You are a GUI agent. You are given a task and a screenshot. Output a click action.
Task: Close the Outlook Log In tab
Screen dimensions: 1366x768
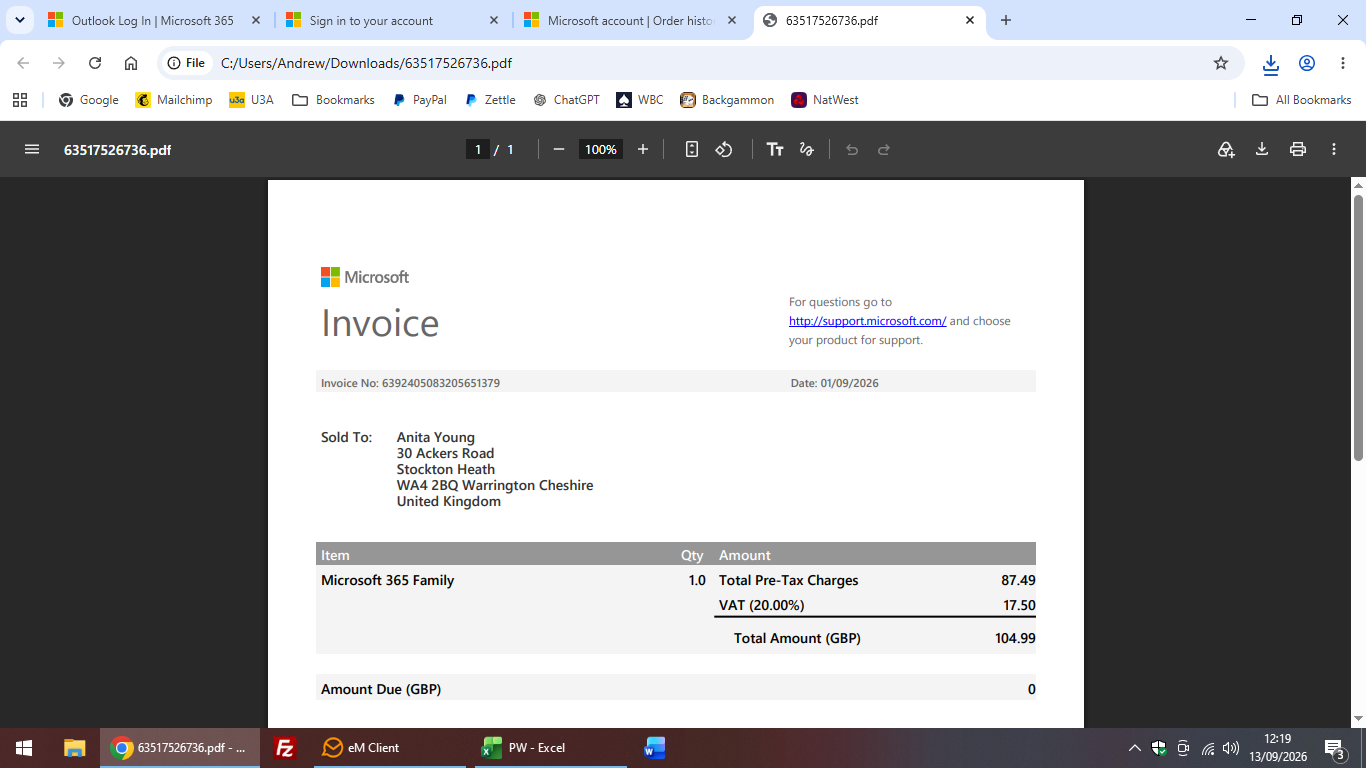click(x=256, y=20)
